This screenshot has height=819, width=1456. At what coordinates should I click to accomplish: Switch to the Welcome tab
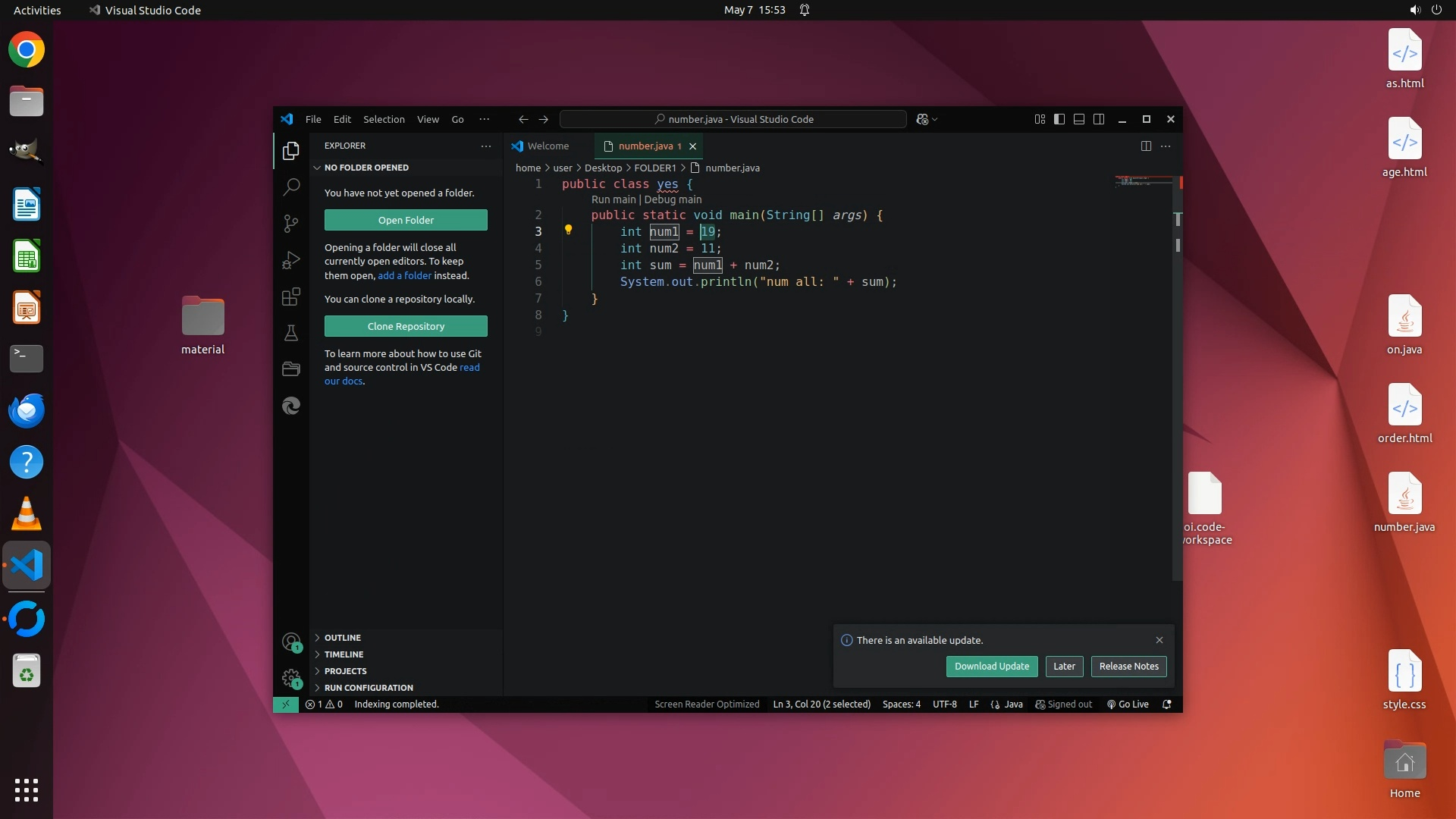point(548,146)
